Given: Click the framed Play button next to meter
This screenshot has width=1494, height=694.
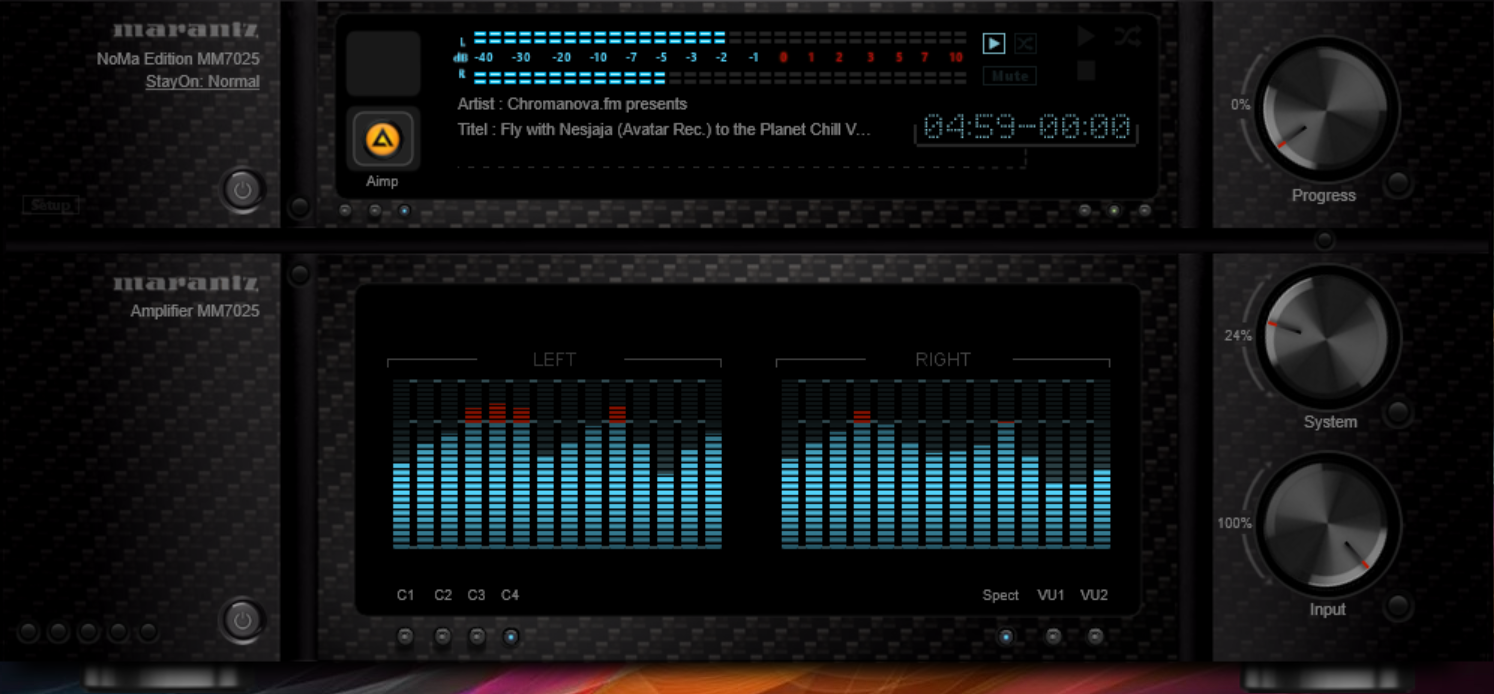Looking at the screenshot, I should [993, 44].
